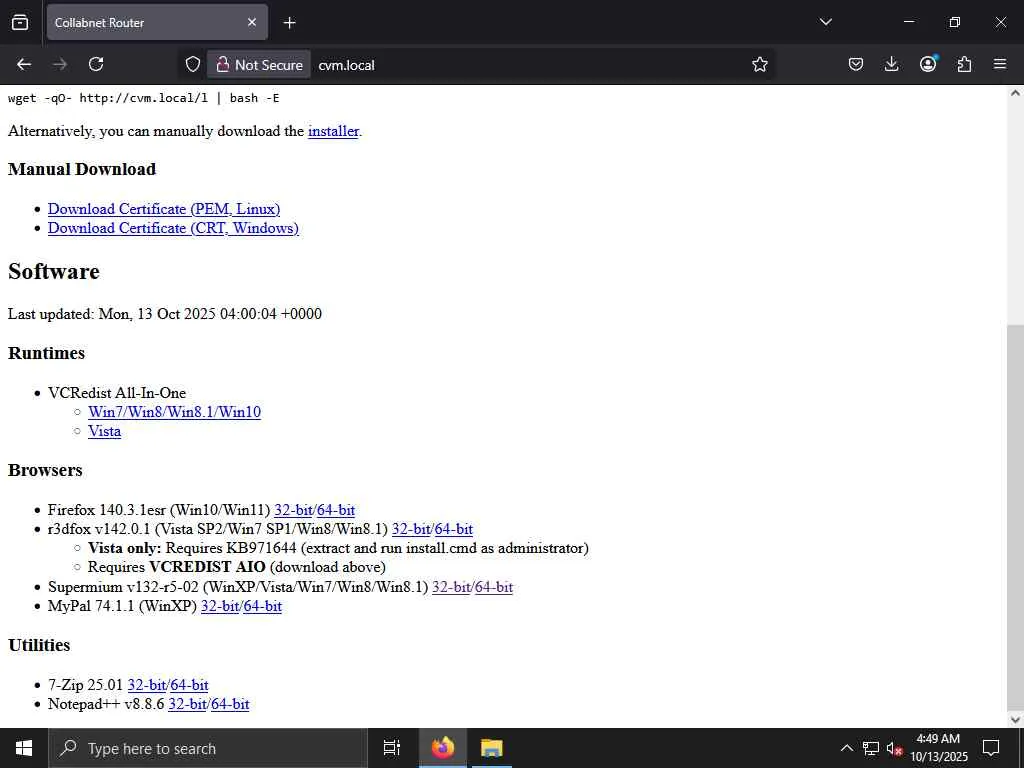
Task: Open a new tab with plus button
Action: [289, 23]
